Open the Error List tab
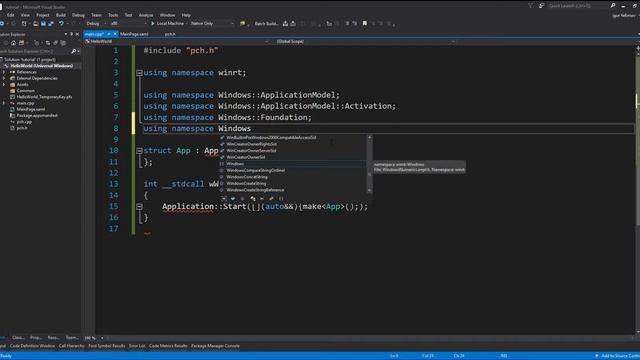The image size is (640, 360). point(137,346)
